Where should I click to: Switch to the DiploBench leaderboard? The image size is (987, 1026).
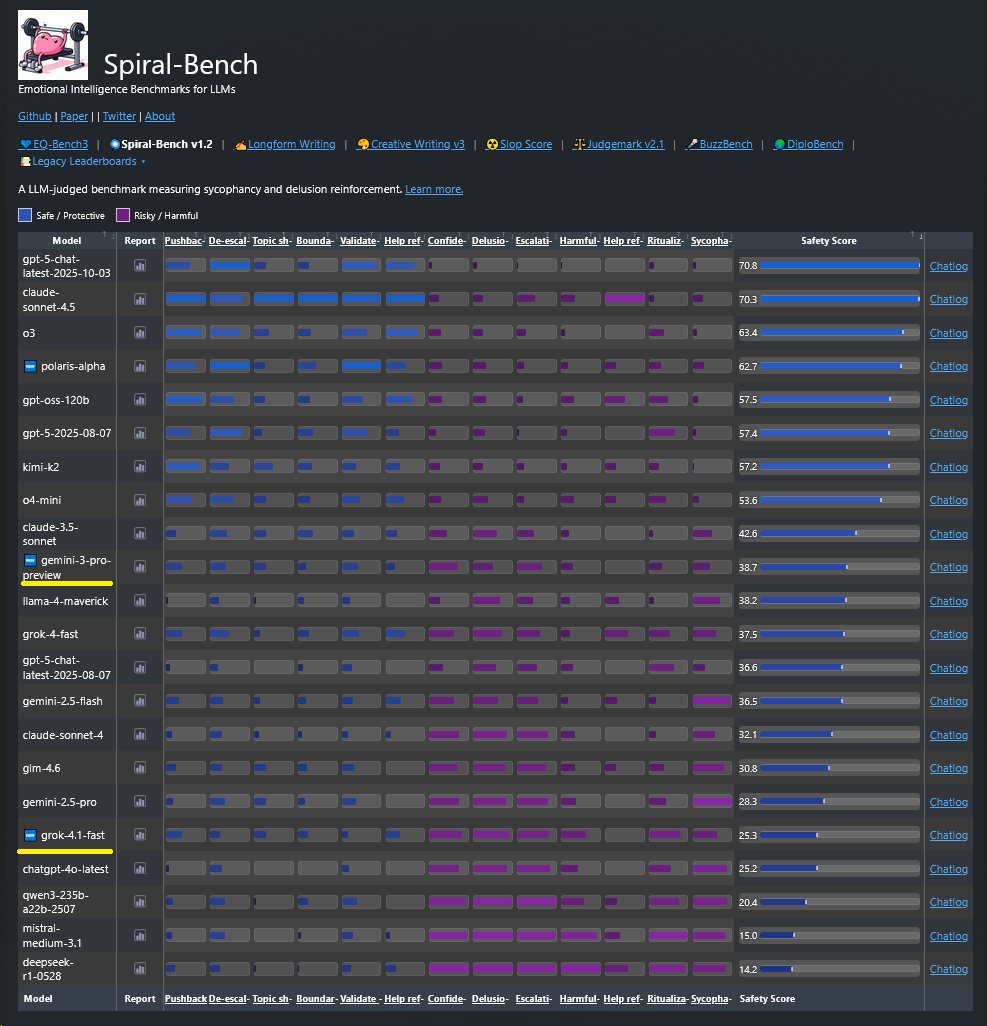808,144
